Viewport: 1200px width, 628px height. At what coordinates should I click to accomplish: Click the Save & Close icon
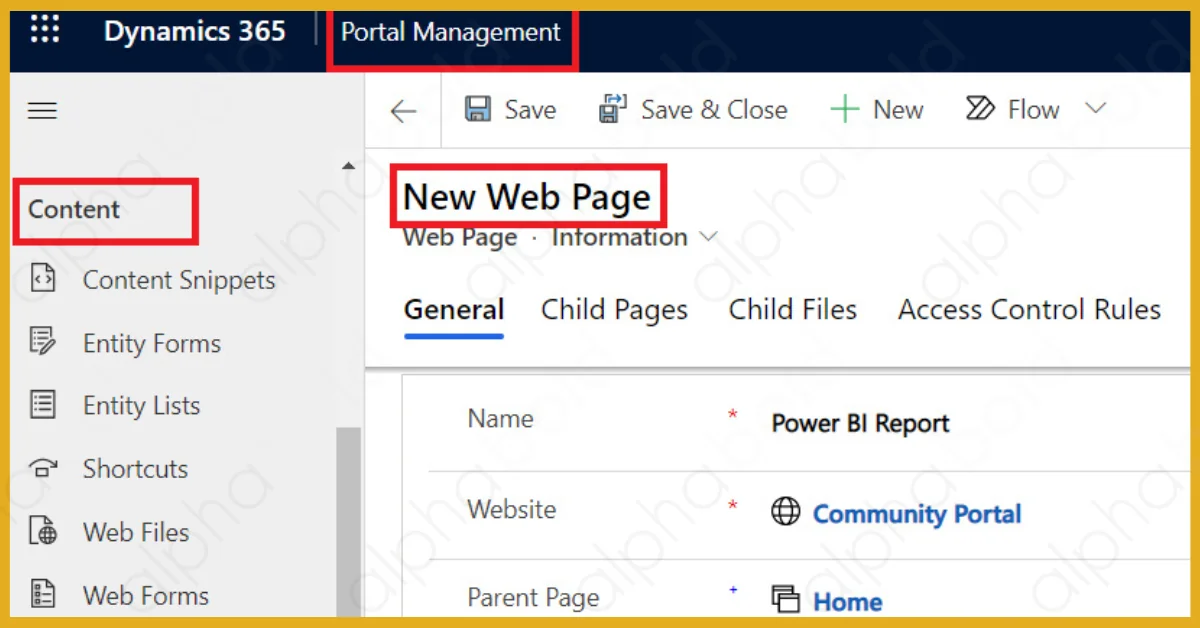pos(612,109)
